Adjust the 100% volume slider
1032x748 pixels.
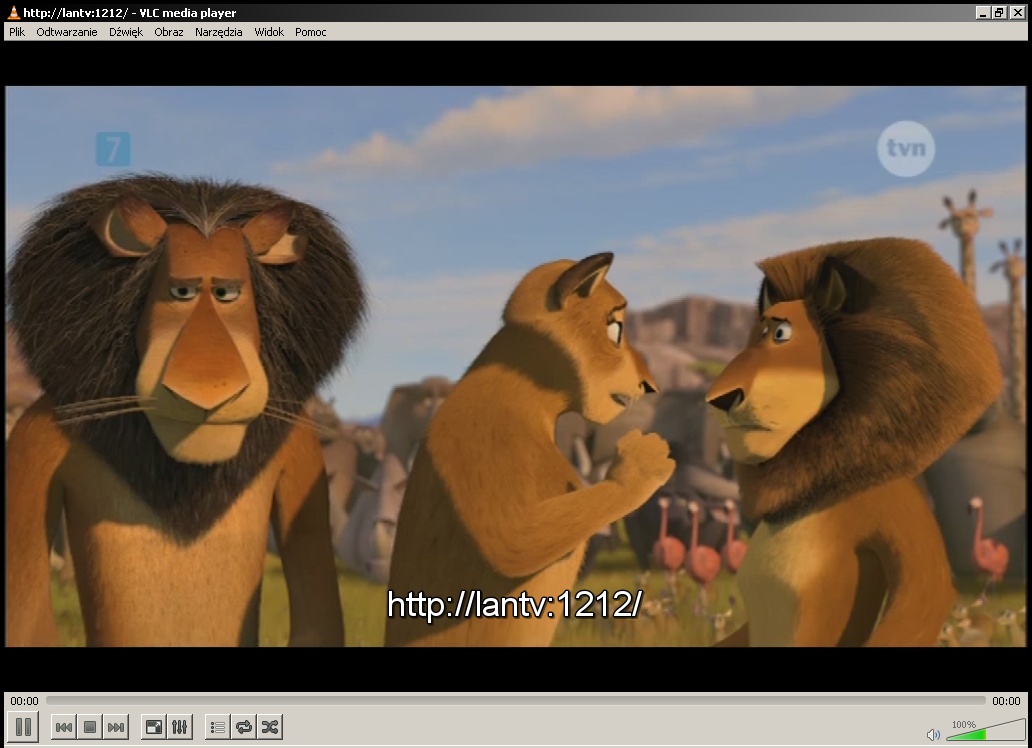pos(985,730)
